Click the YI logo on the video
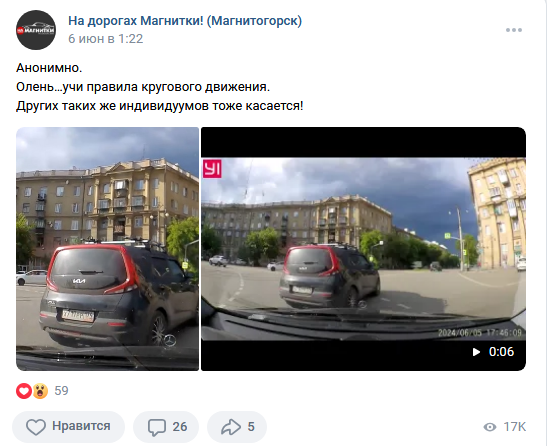Image resolution: width=547 pixels, height=446 pixels. (212, 169)
